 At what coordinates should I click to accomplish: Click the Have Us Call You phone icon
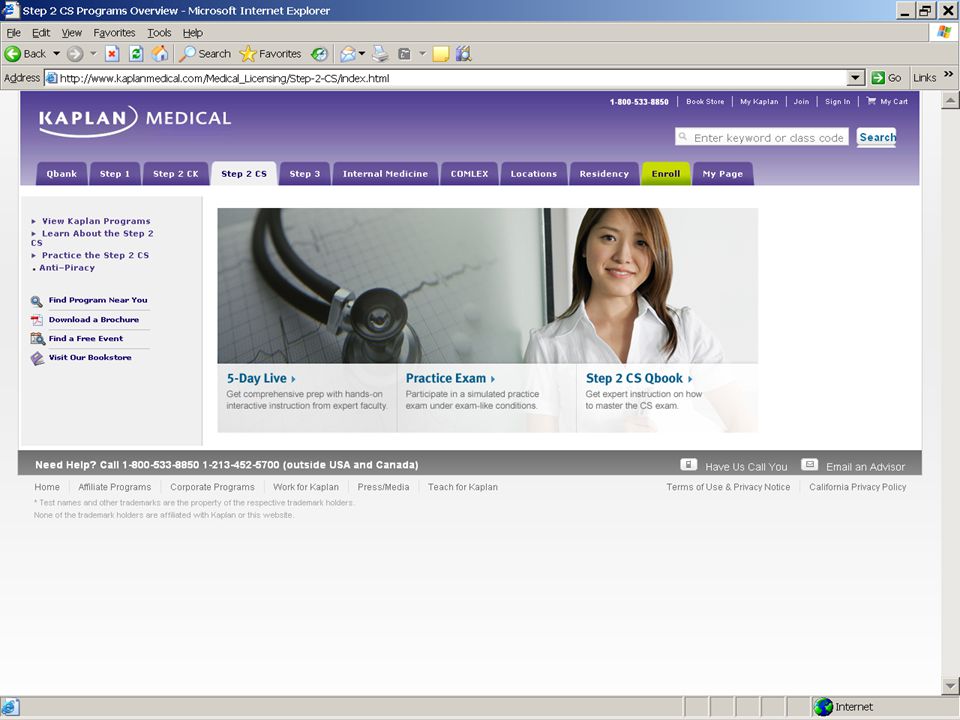tap(689, 465)
